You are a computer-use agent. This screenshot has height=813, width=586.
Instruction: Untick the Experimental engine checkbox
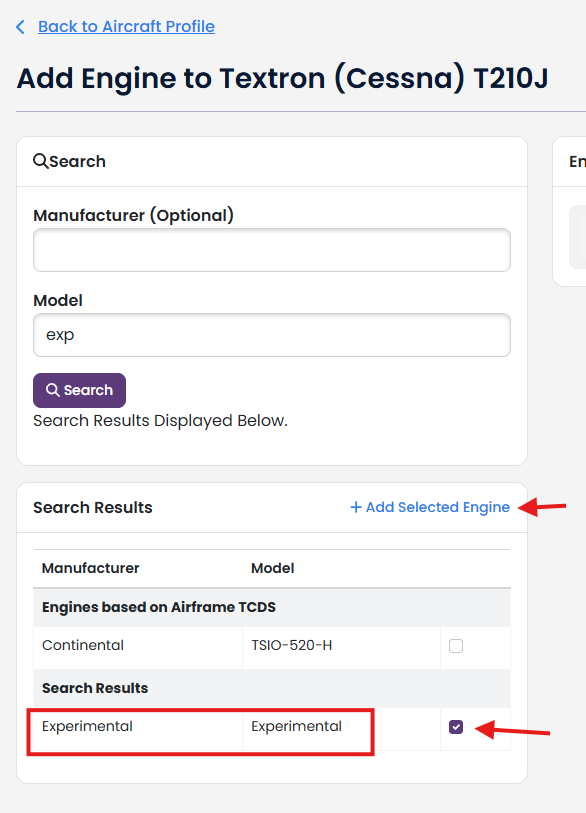point(456,727)
